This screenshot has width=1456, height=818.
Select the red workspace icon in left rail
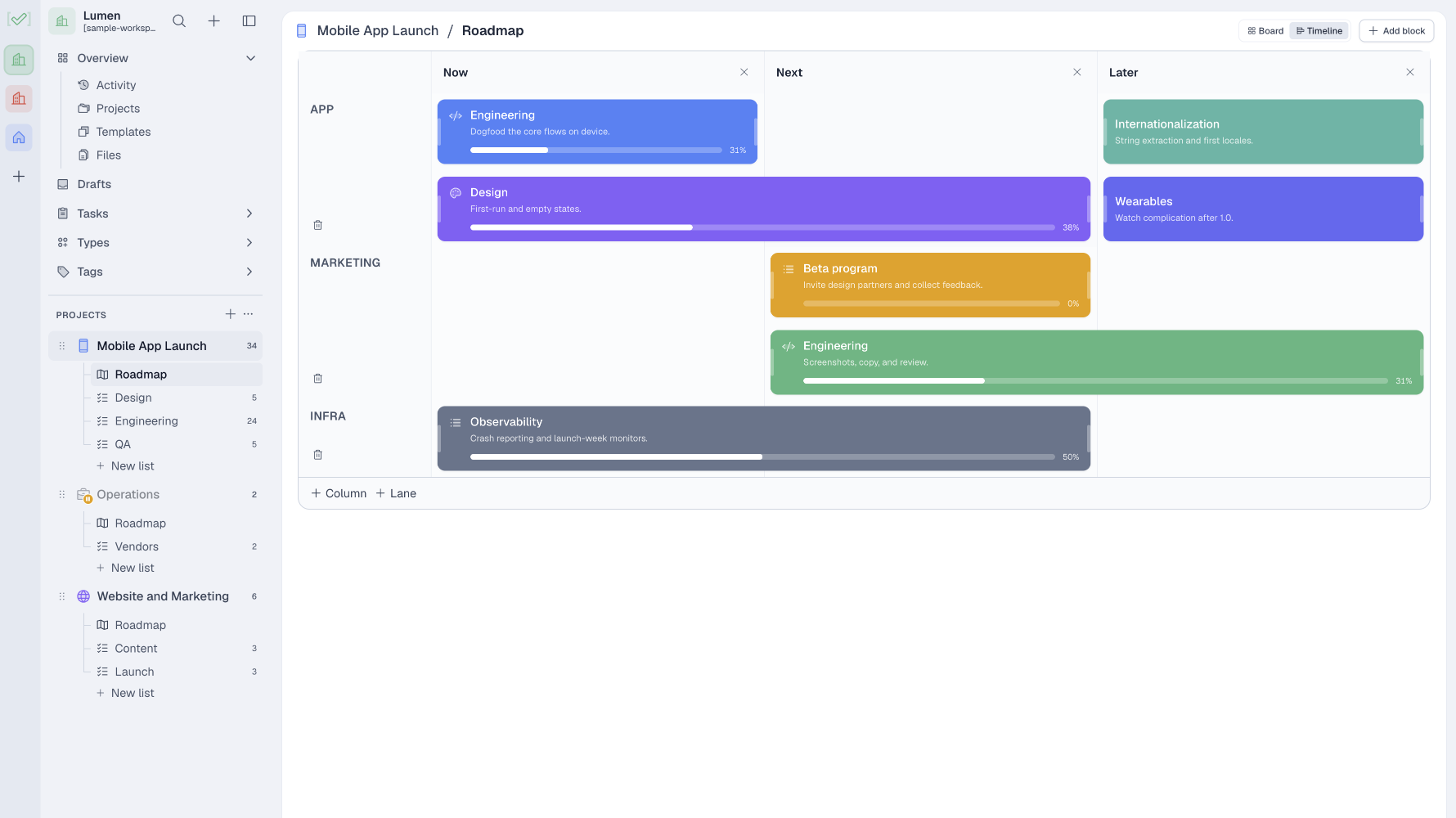click(19, 99)
